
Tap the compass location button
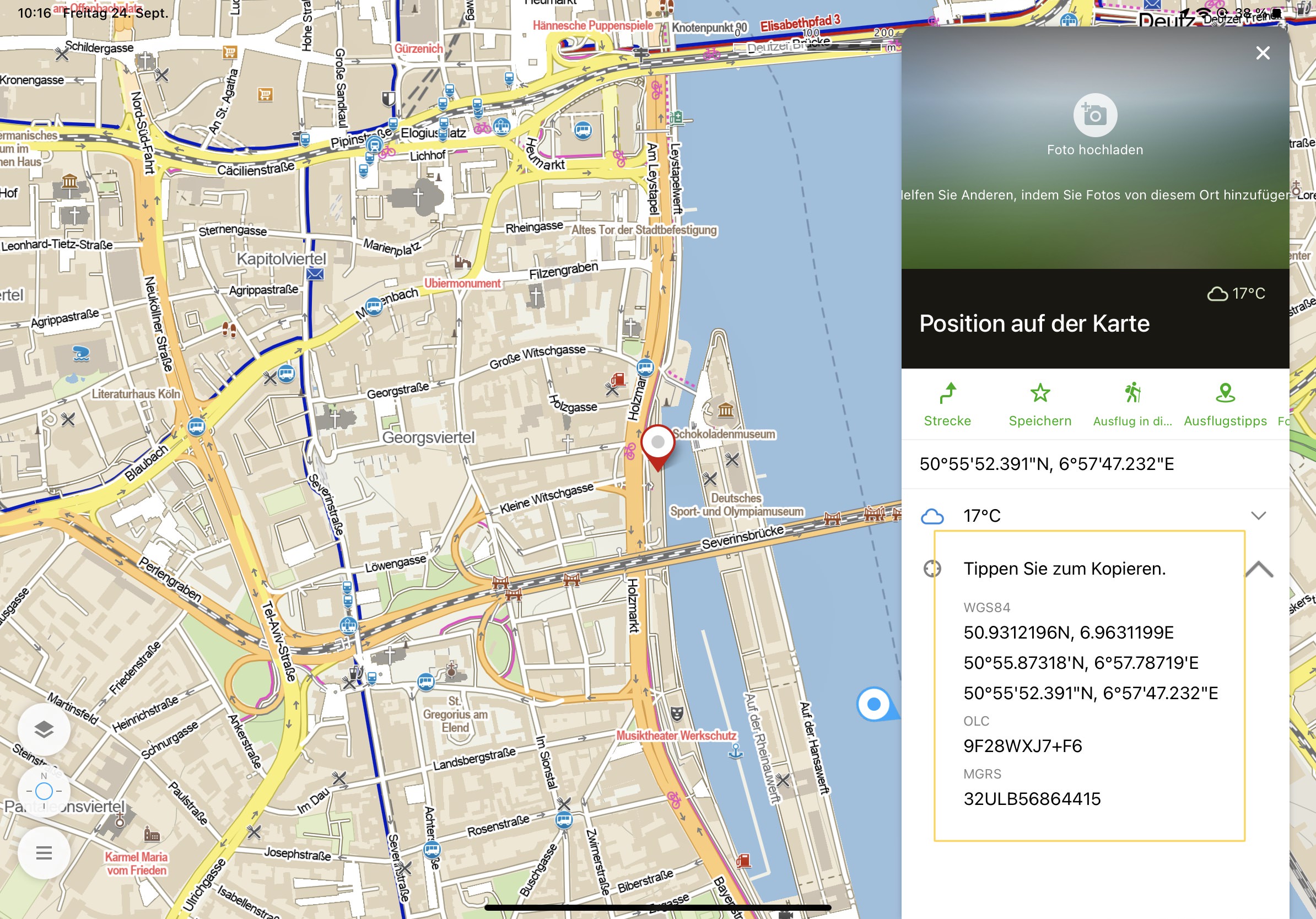coord(44,791)
